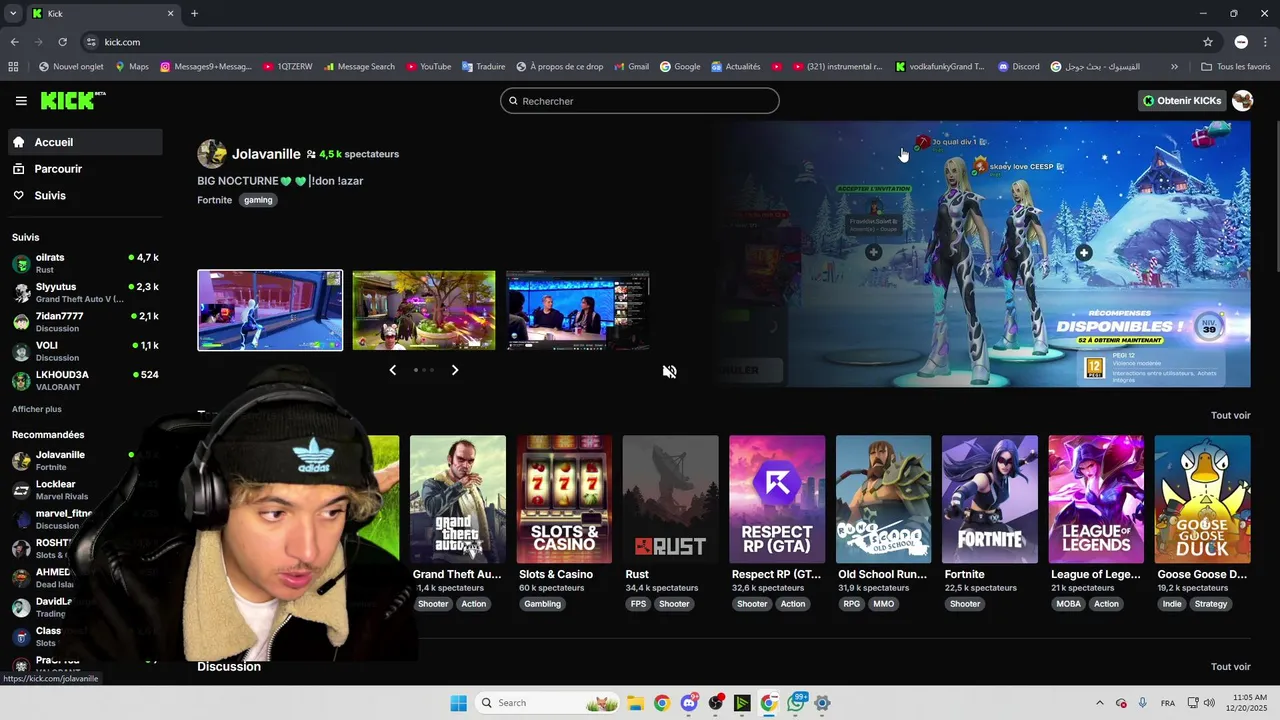Open File Explorer from taskbar
The image size is (1280, 720).
tap(635, 703)
